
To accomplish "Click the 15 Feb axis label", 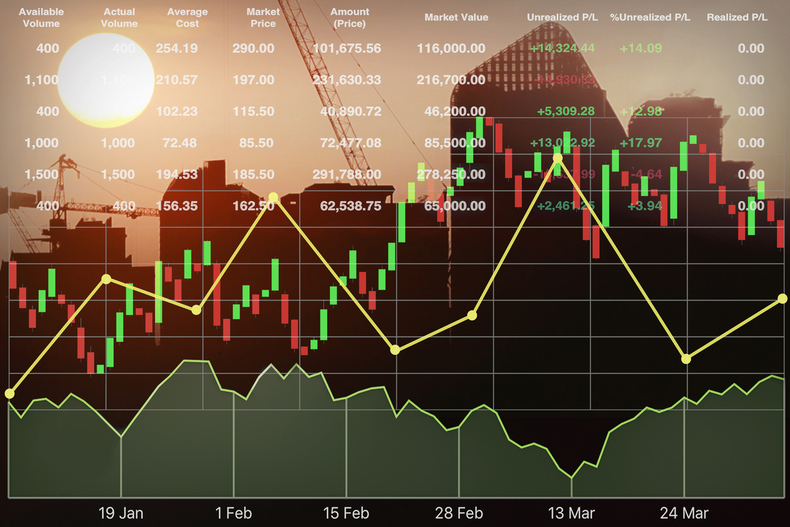I will (x=346, y=513).
